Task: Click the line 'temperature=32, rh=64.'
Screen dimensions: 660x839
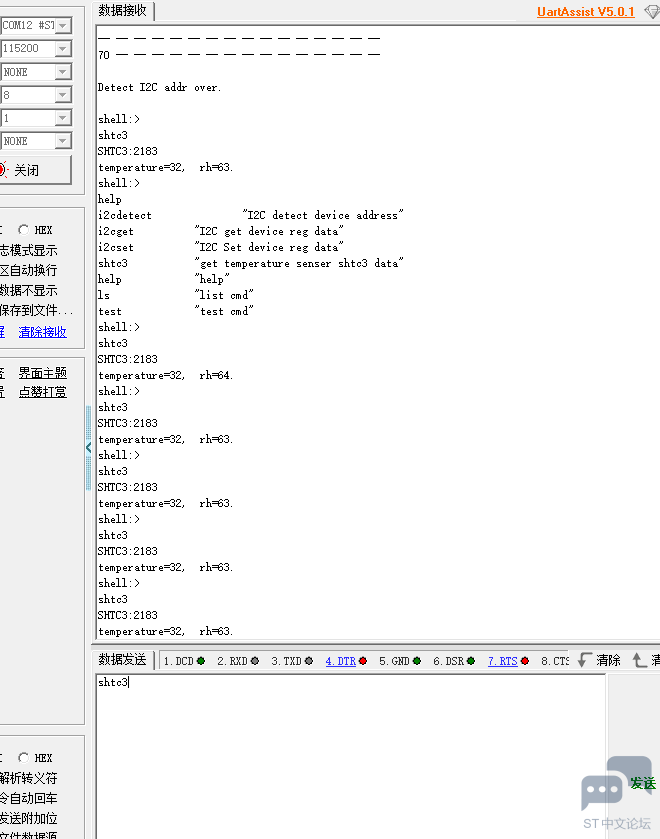Action: (165, 375)
